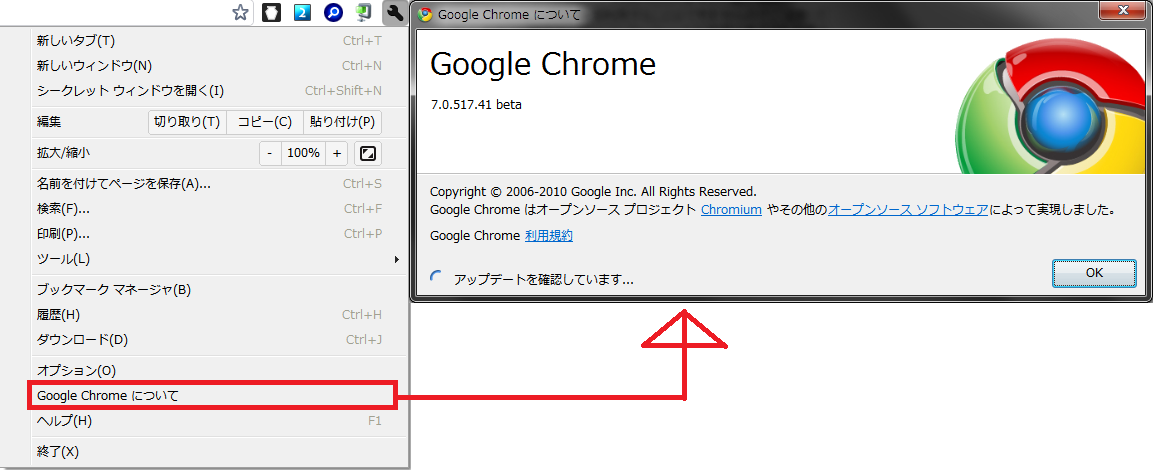Click the 貼り付け(P) paste button
The image size is (1153, 470).
343,122
